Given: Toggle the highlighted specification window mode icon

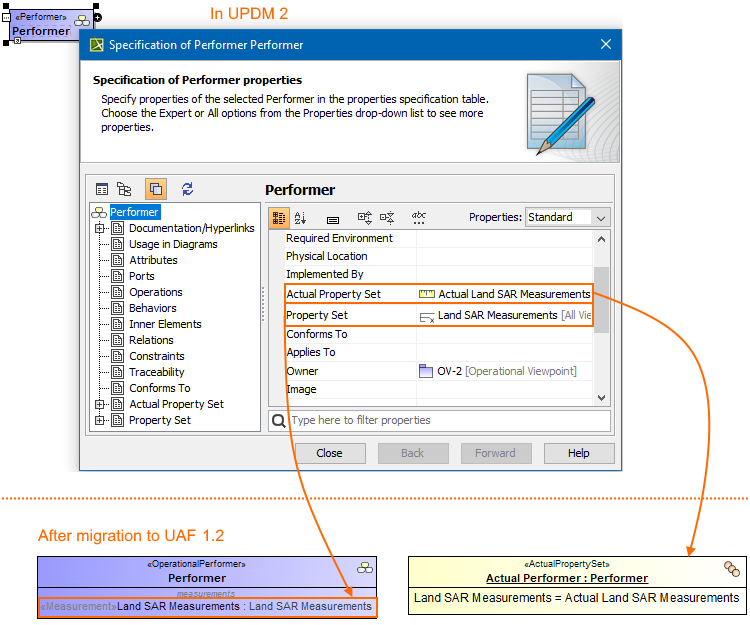Looking at the screenshot, I should point(156,189).
